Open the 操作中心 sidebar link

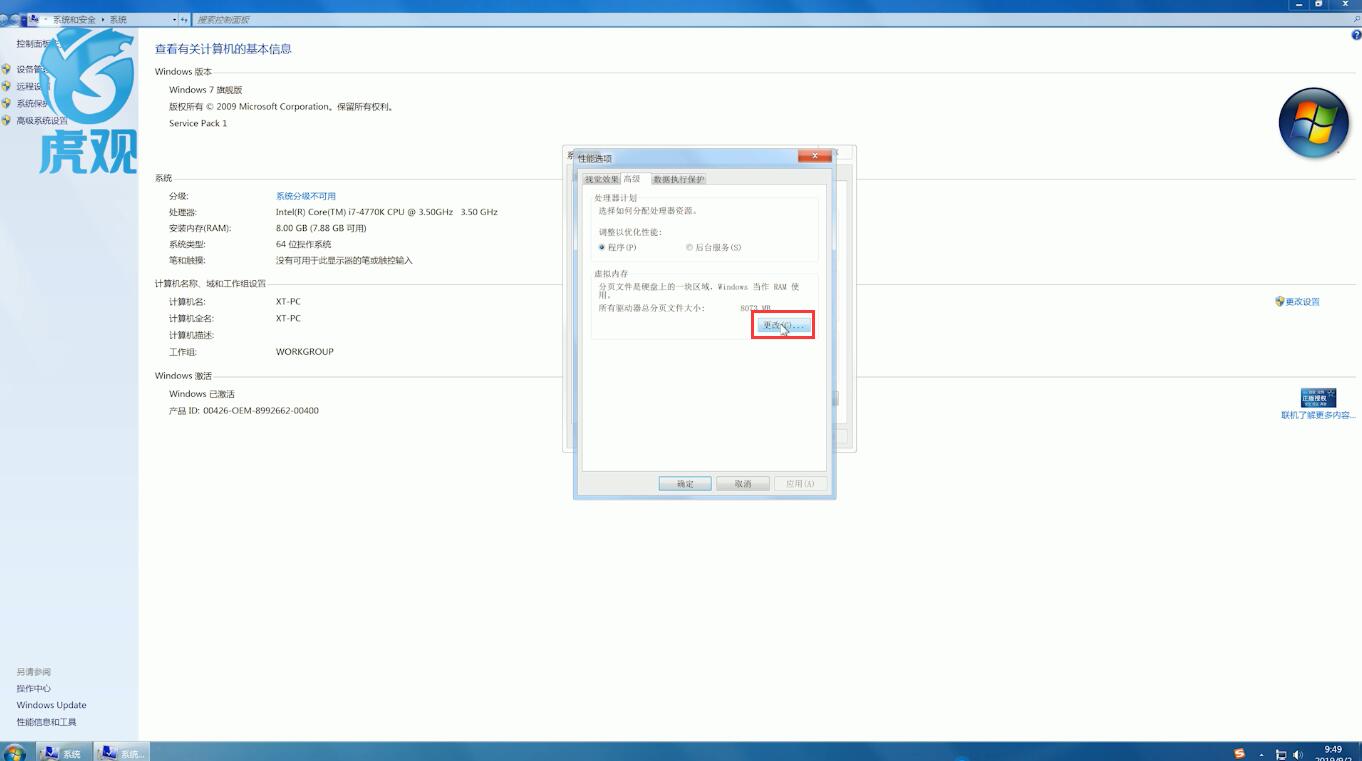33,688
